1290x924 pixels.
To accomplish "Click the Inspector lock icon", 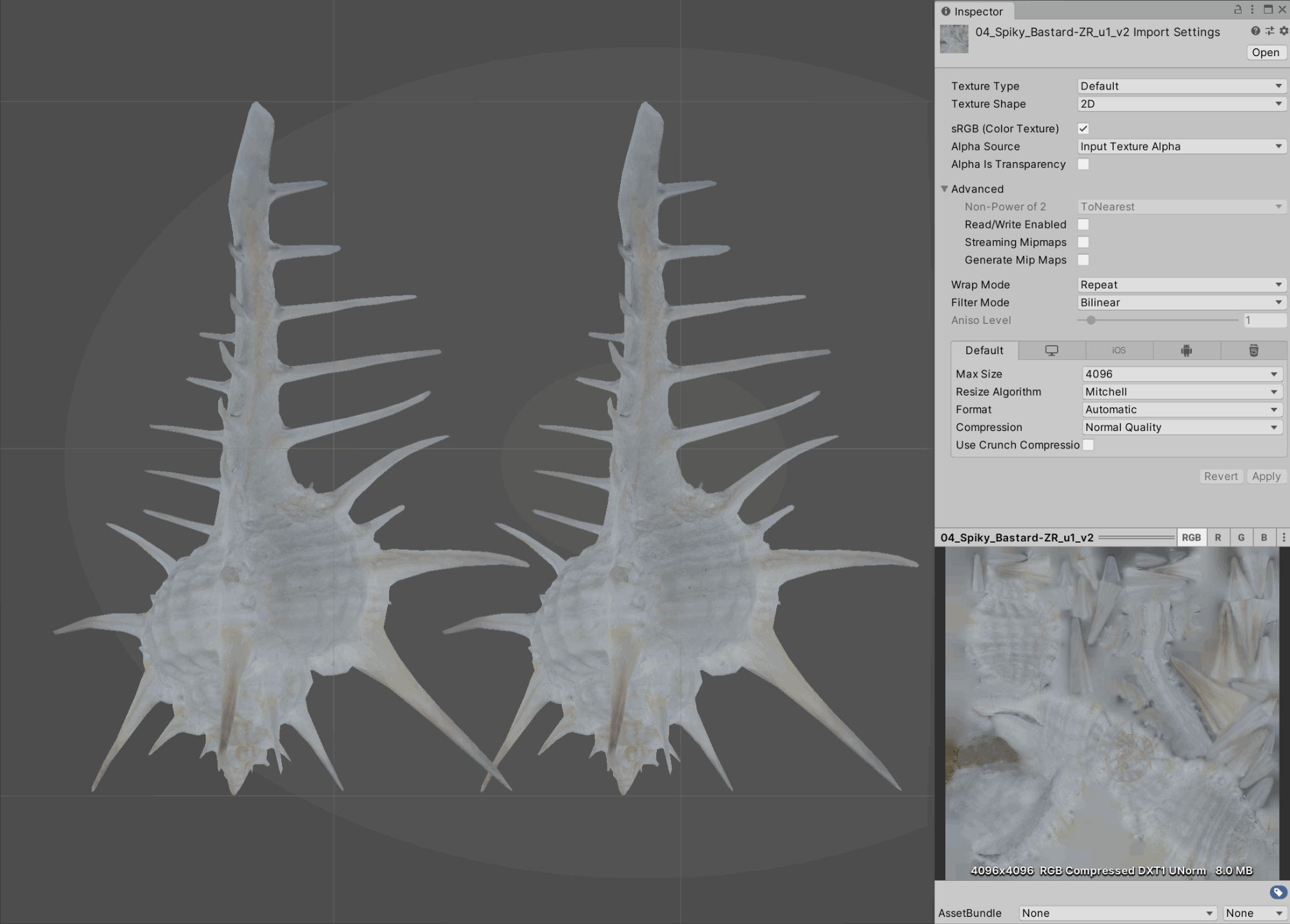I will (1238, 10).
